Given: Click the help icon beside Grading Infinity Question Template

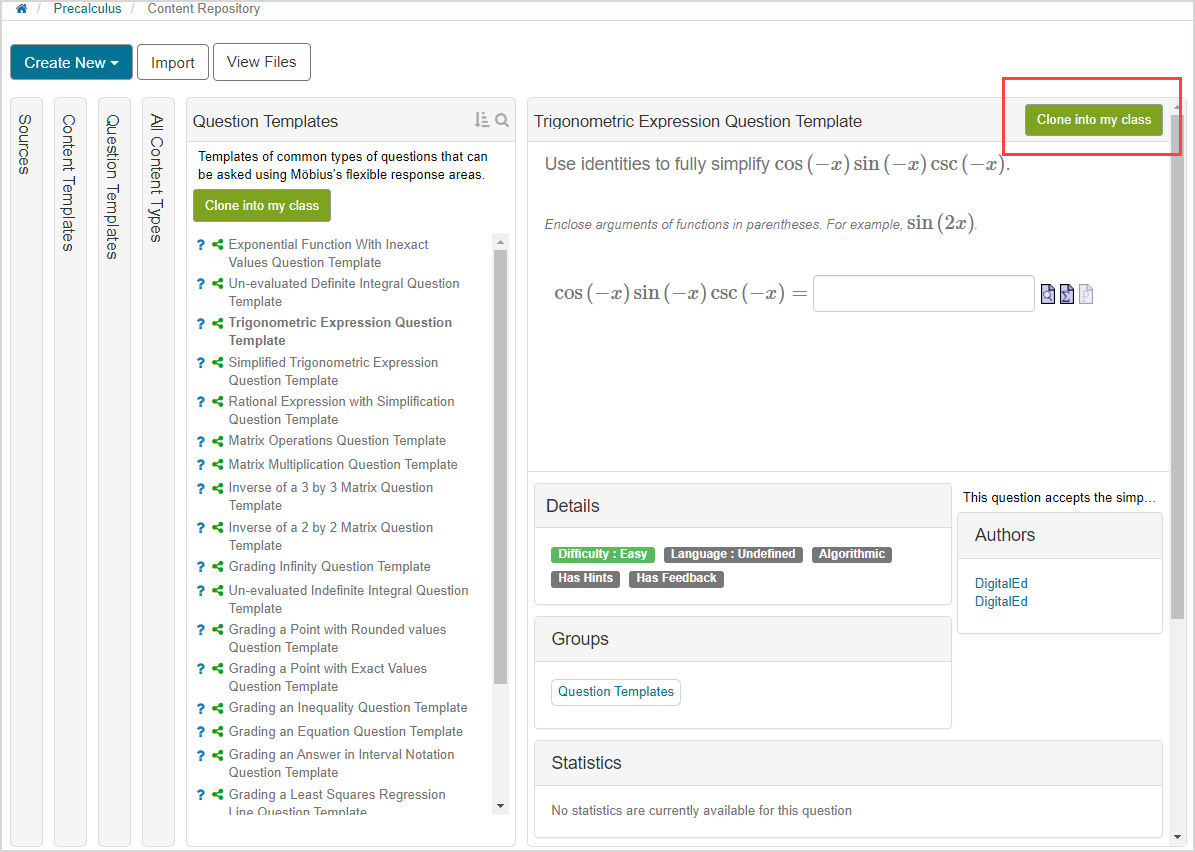Looking at the screenshot, I should (199, 566).
